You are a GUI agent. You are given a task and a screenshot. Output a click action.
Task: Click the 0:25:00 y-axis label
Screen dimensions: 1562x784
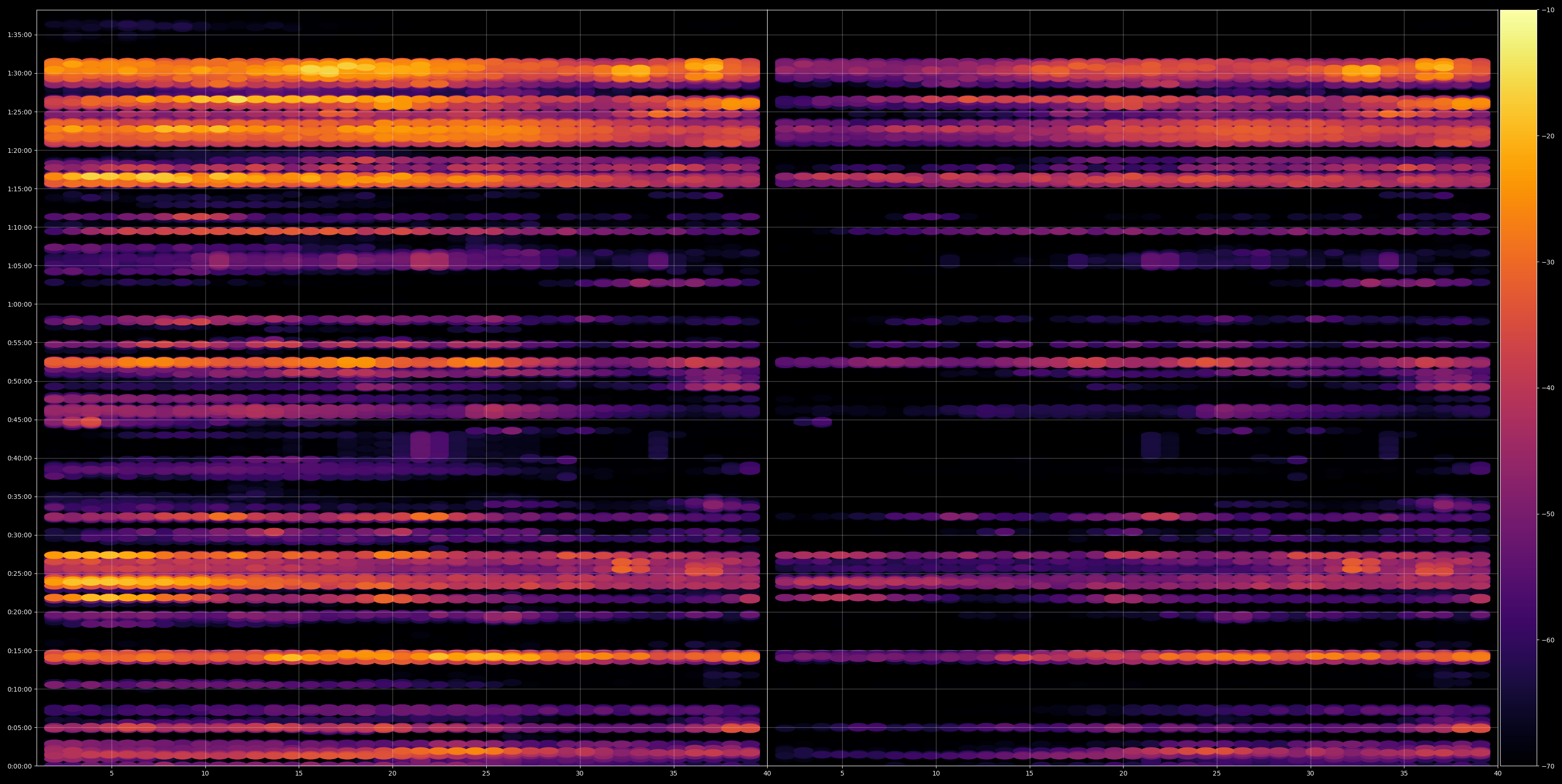coord(19,573)
